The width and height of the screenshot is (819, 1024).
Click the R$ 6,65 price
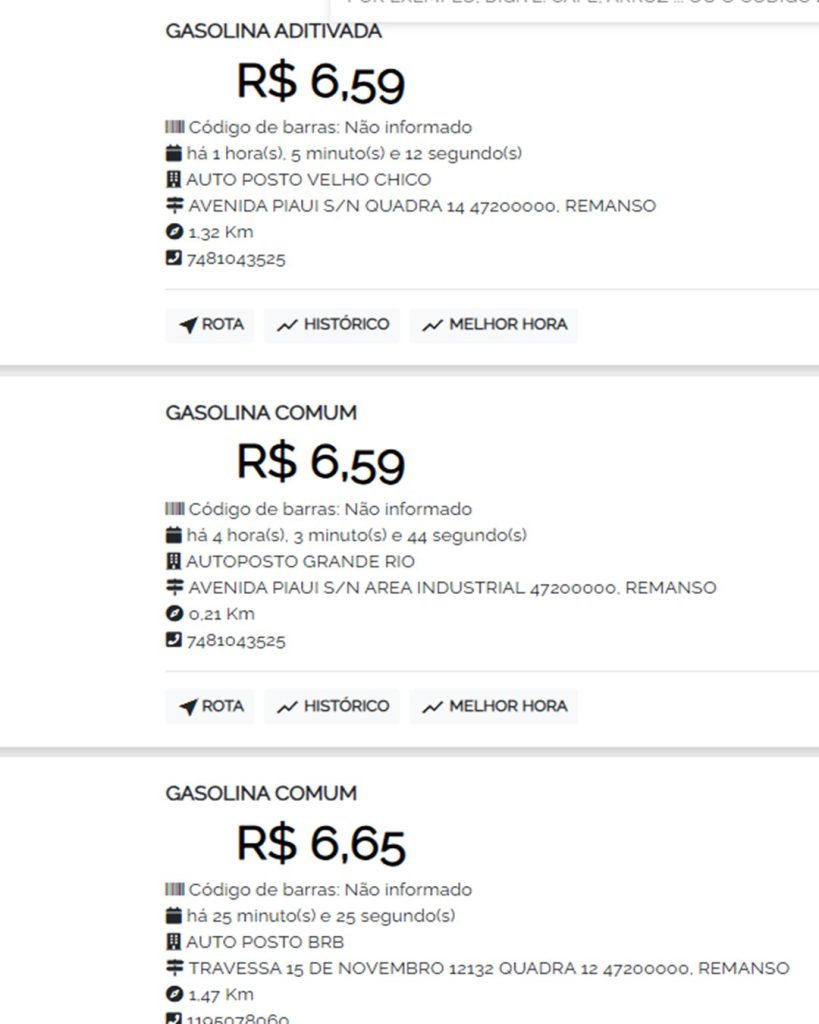320,845
